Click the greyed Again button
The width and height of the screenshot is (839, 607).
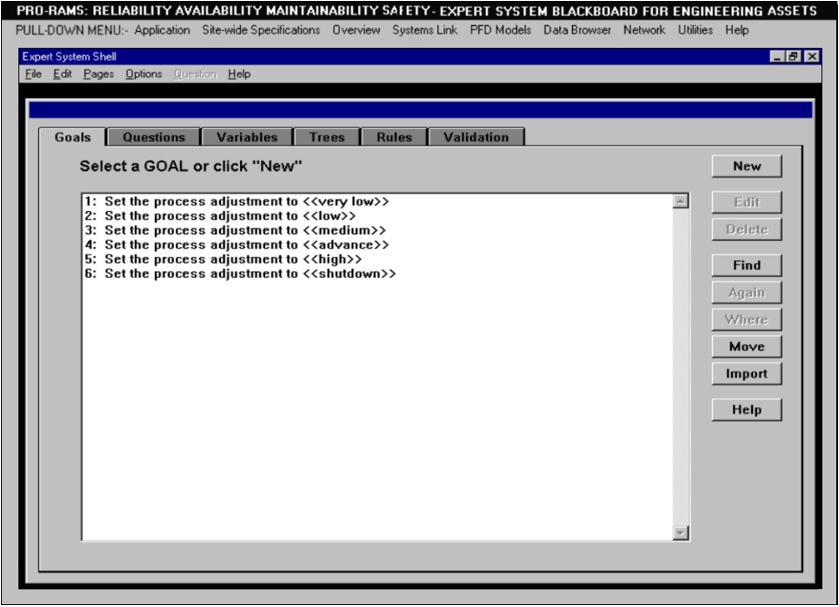click(x=746, y=292)
